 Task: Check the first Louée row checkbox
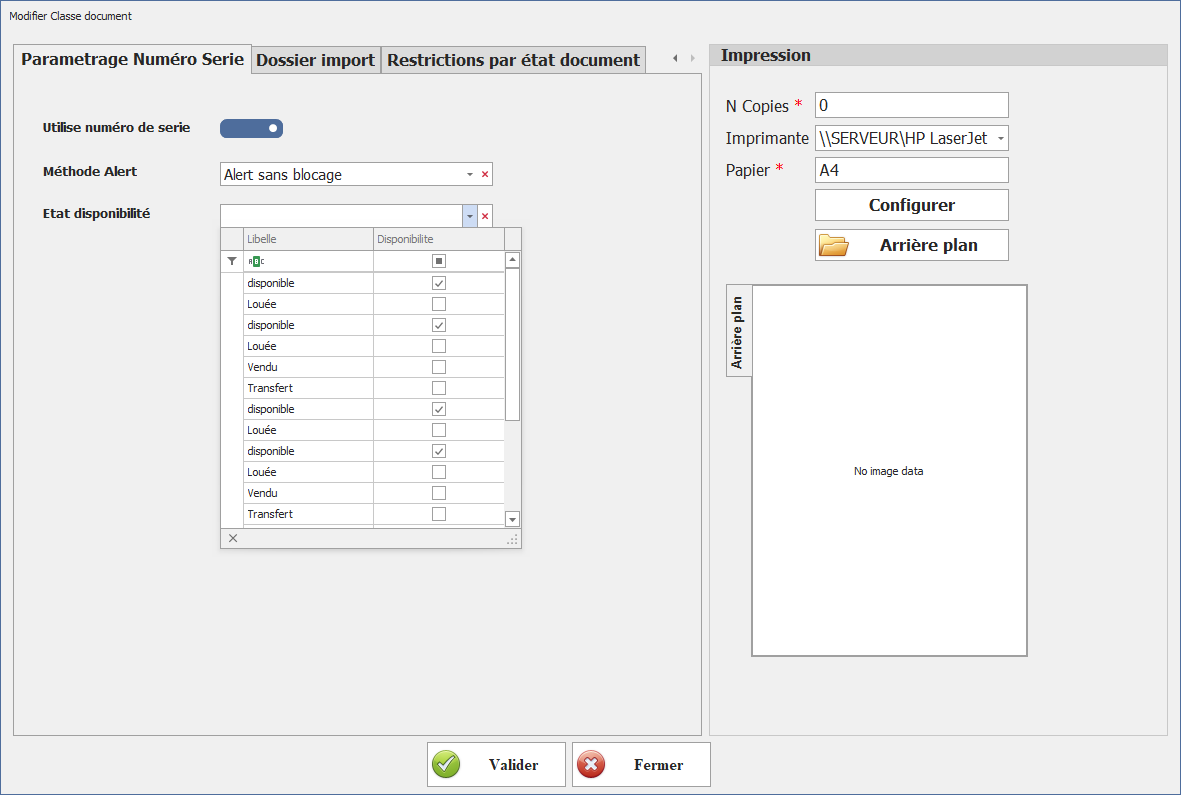[438, 304]
